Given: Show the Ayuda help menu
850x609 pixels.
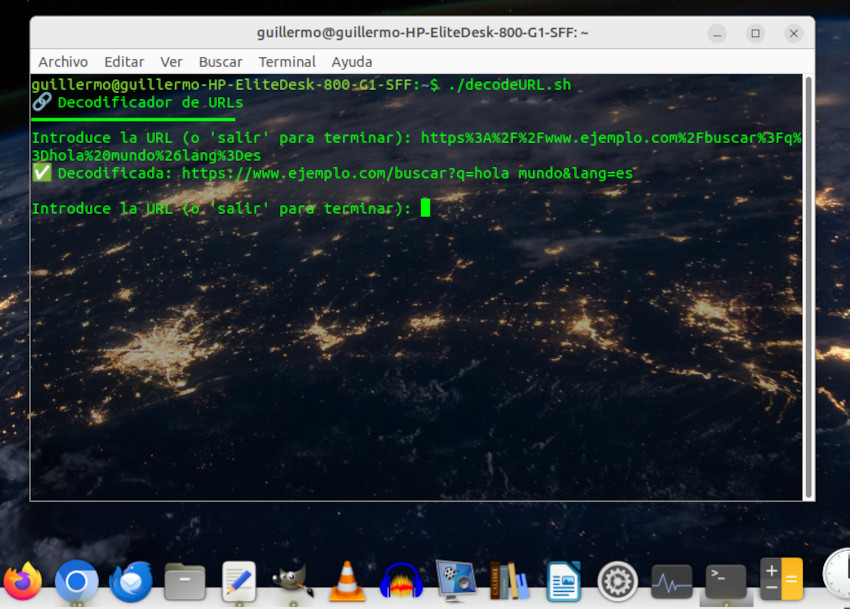Looking at the screenshot, I should [352, 62].
